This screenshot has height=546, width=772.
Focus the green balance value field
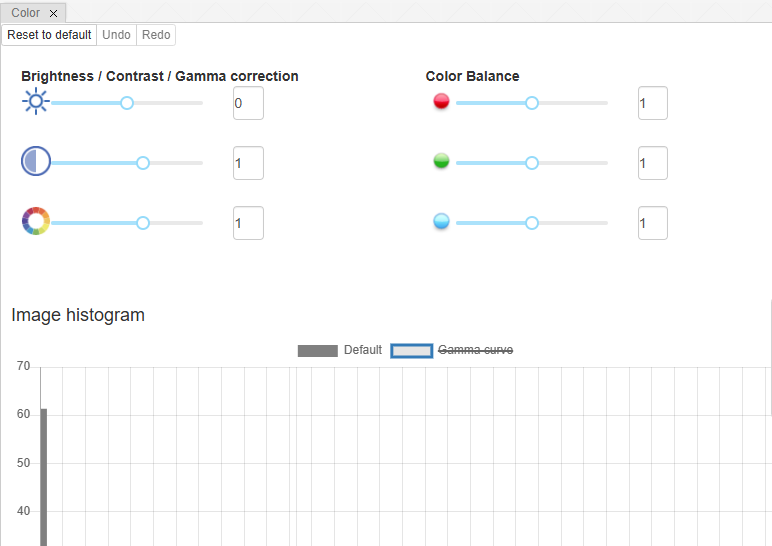click(x=652, y=163)
